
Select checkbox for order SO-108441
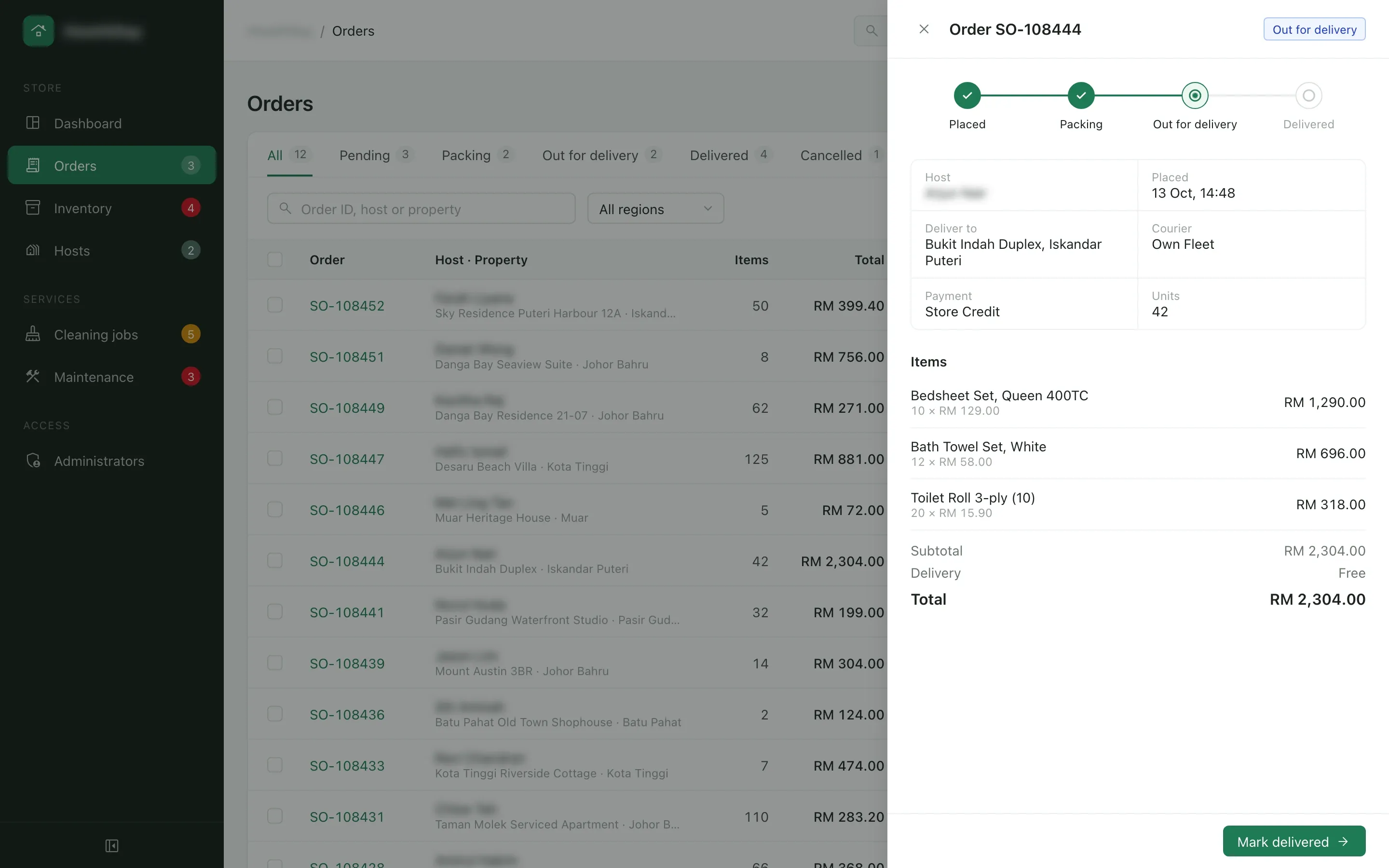pos(275,611)
